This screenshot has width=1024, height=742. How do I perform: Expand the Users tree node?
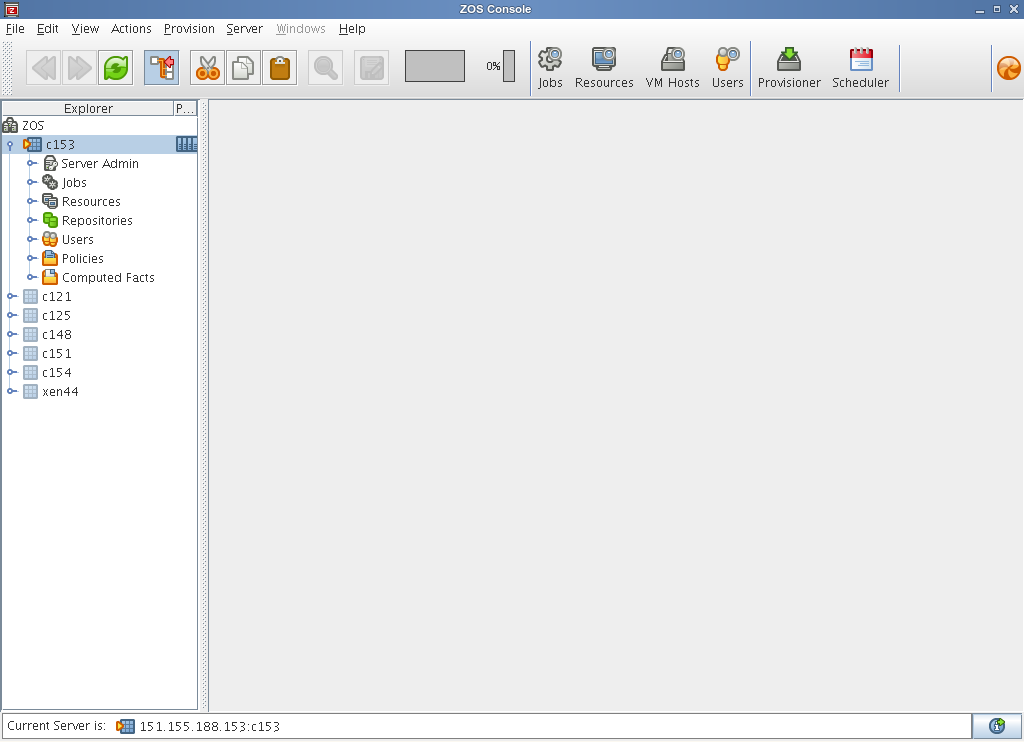(31, 239)
